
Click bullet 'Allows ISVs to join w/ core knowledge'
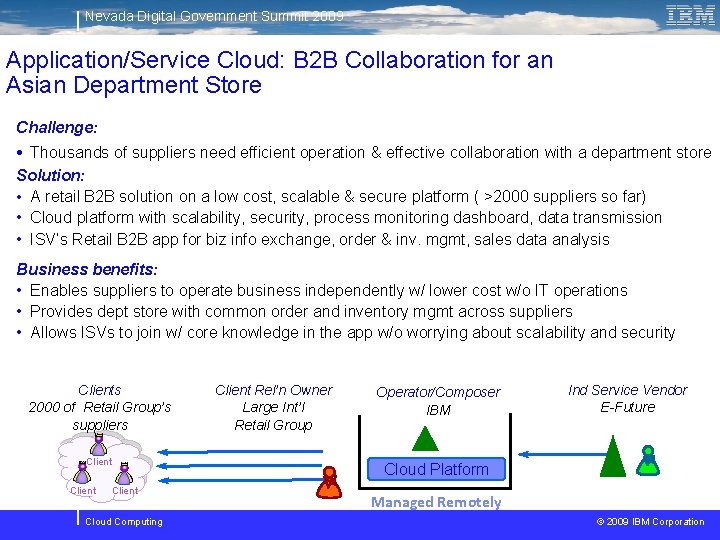click(x=353, y=332)
